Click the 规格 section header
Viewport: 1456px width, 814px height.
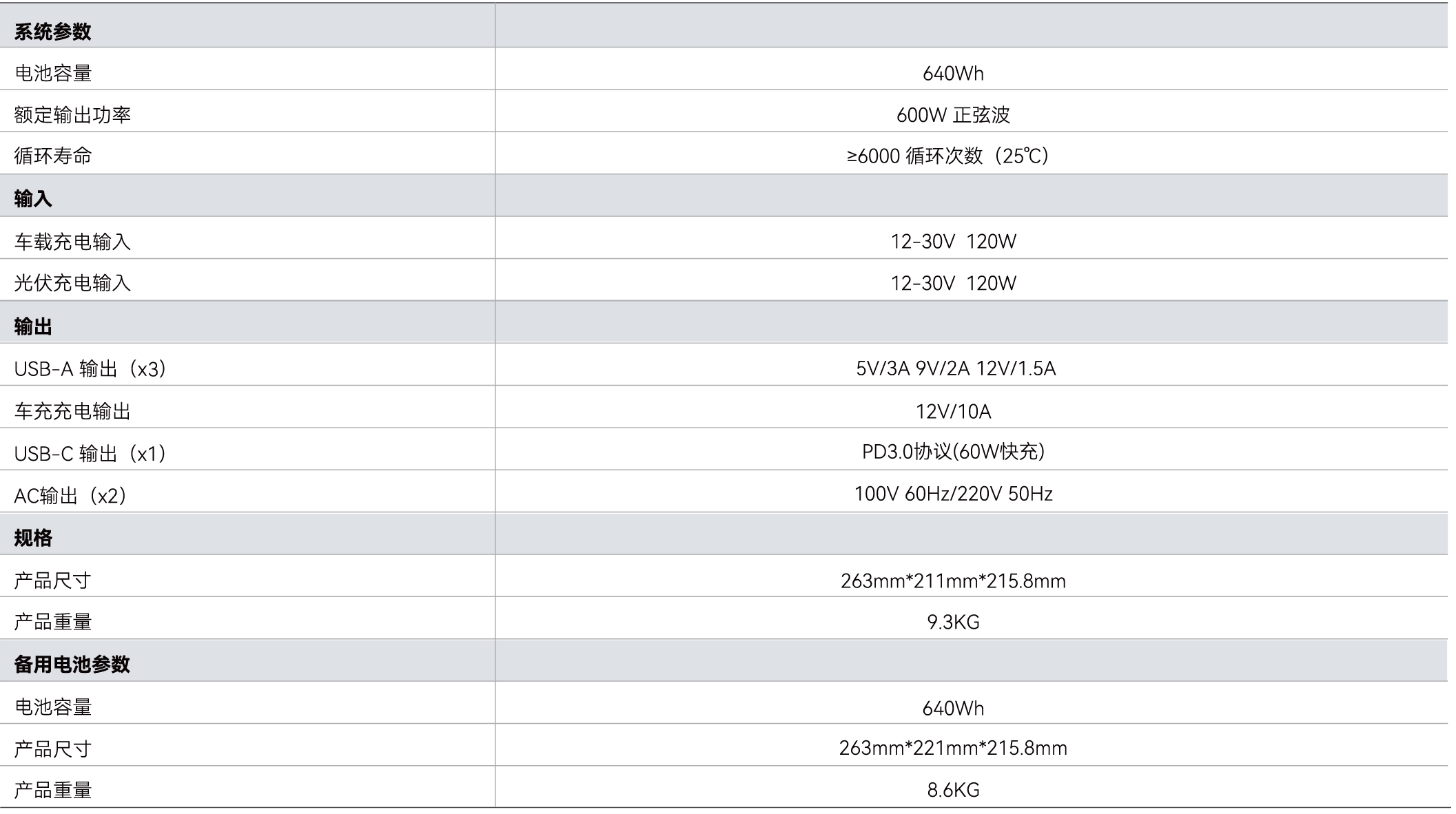click(33, 538)
